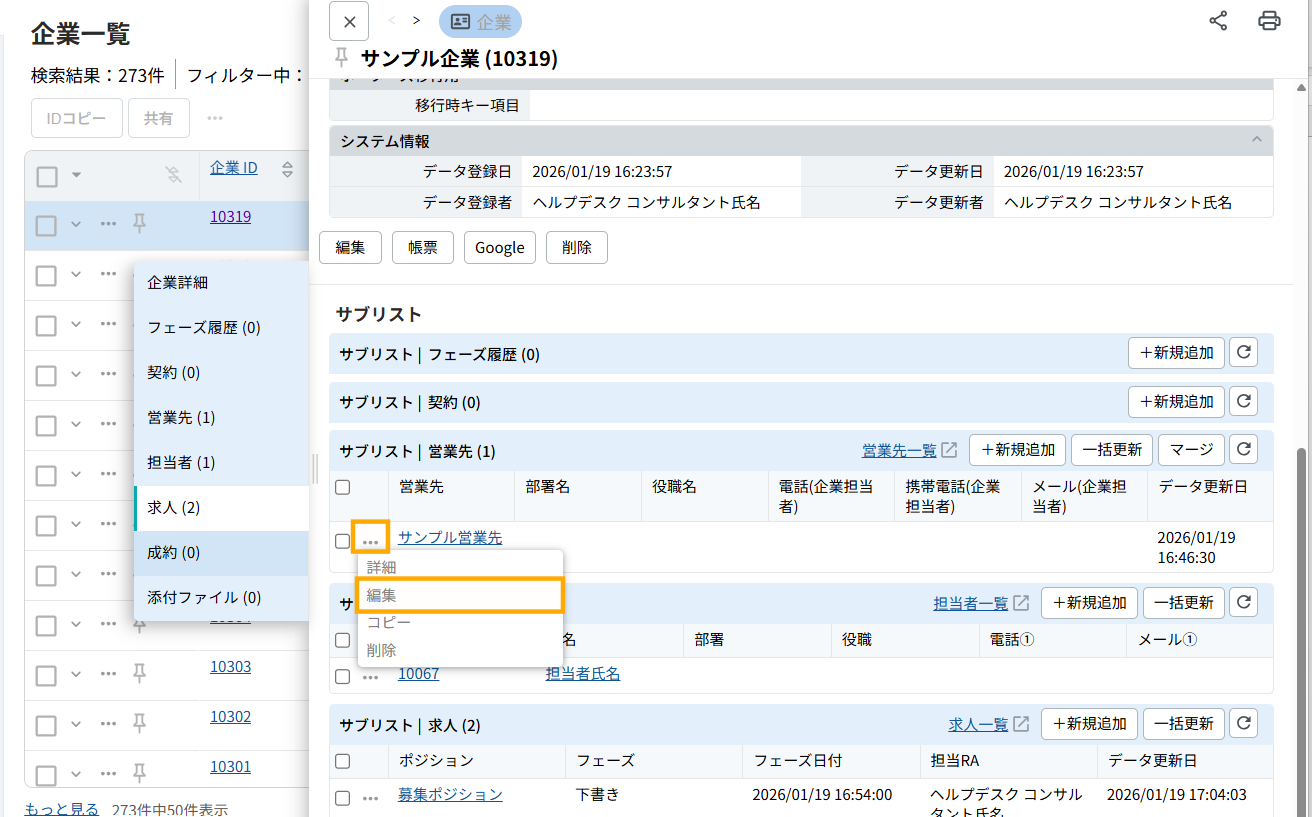Select the 募集ポジション row checkbox

343,798
